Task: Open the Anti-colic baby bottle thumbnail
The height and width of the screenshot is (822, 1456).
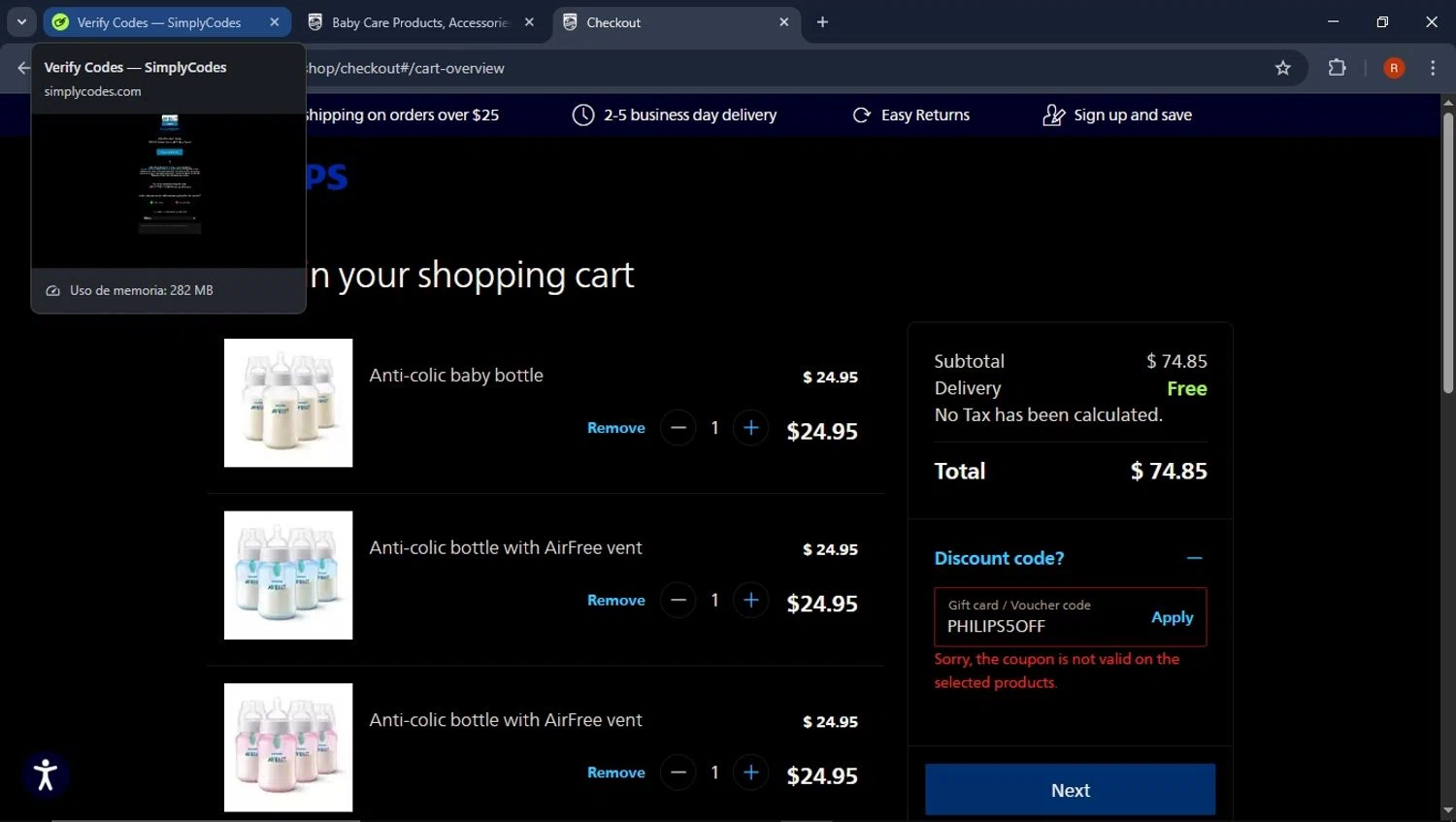Action: 288,403
